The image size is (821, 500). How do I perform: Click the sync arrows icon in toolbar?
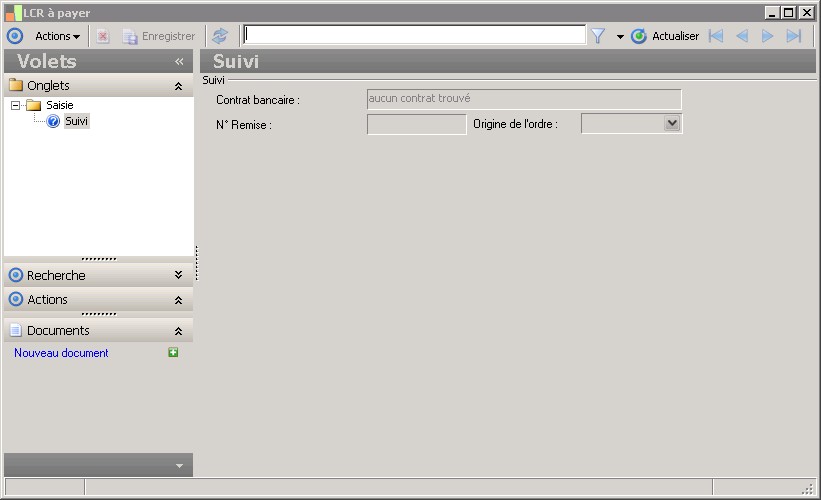(x=220, y=36)
